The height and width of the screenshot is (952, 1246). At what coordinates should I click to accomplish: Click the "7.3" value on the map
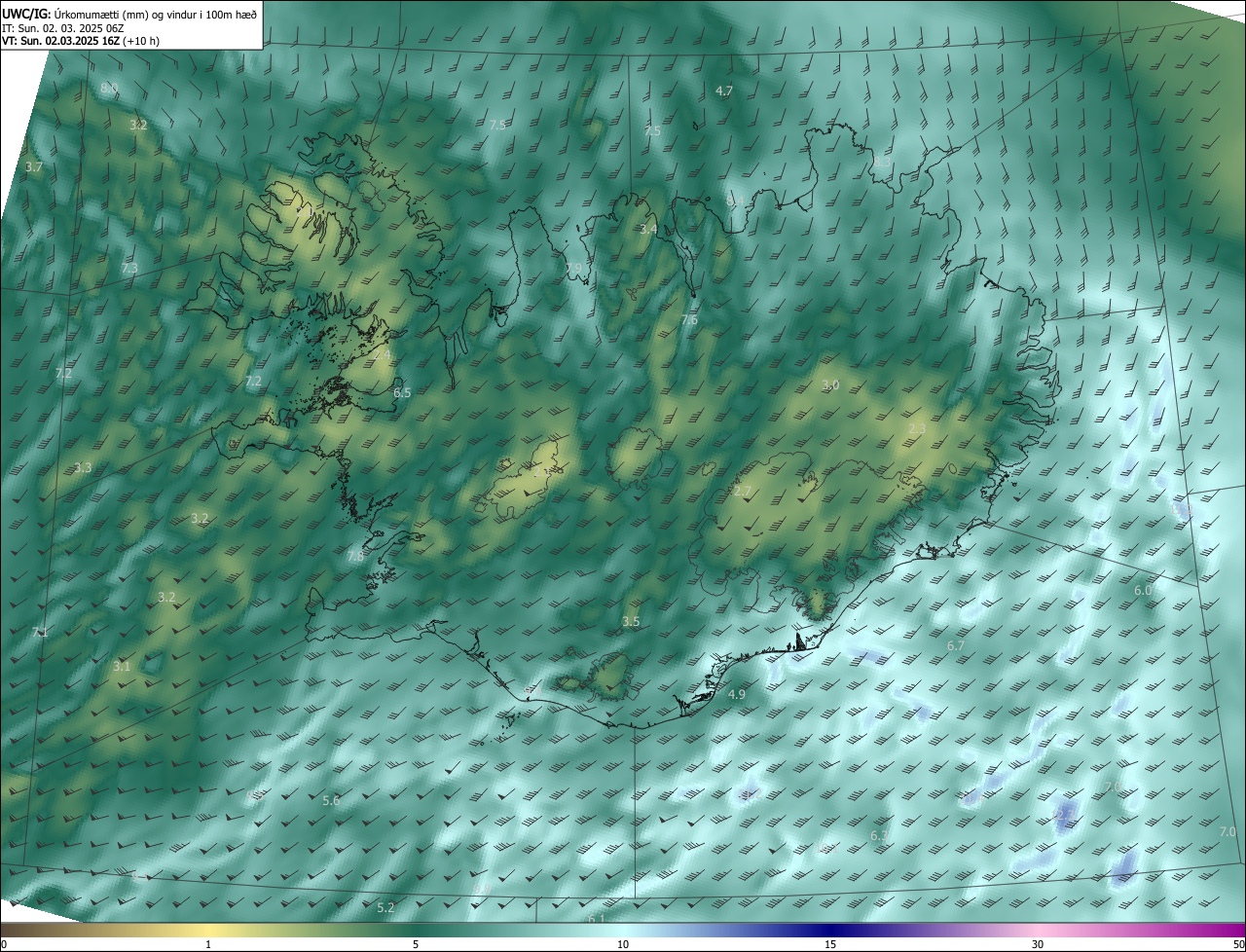pos(129,268)
